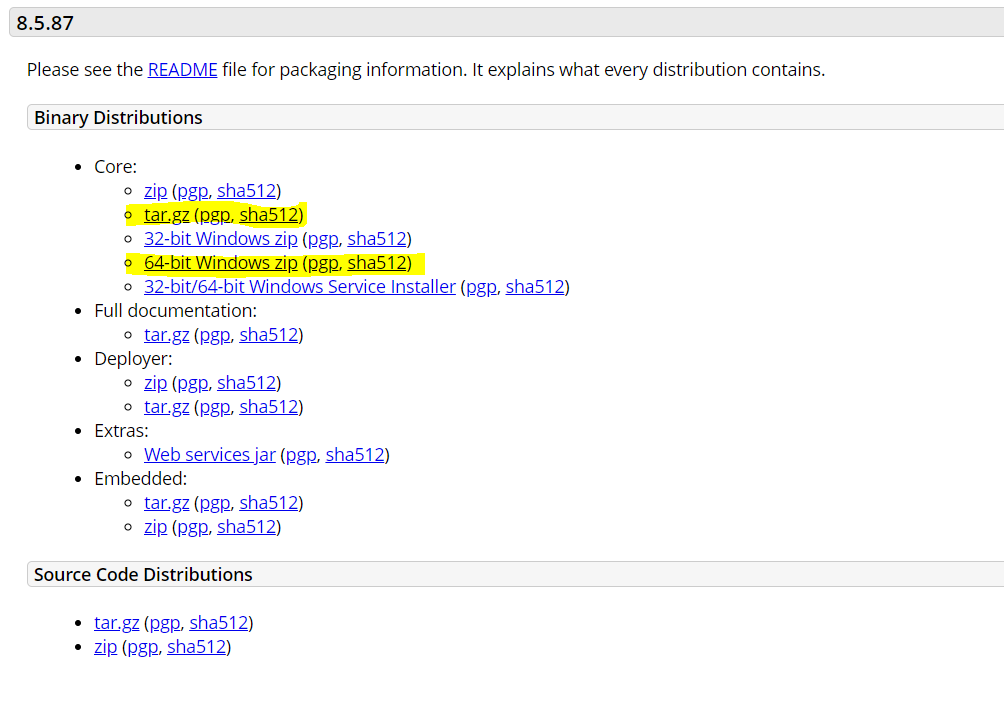Open sha512 for Source Code tar.gz

tap(219, 623)
